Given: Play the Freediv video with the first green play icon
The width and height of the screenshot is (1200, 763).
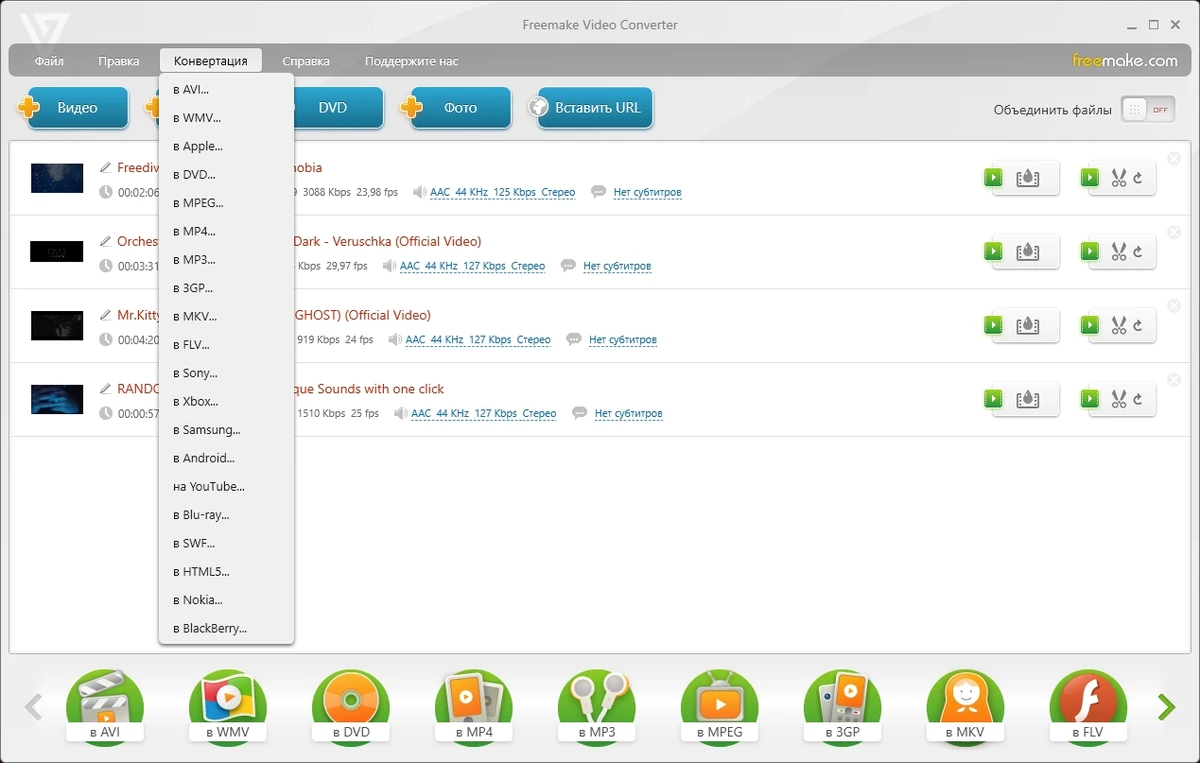Looking at the screenshot, I should [993, 177].
